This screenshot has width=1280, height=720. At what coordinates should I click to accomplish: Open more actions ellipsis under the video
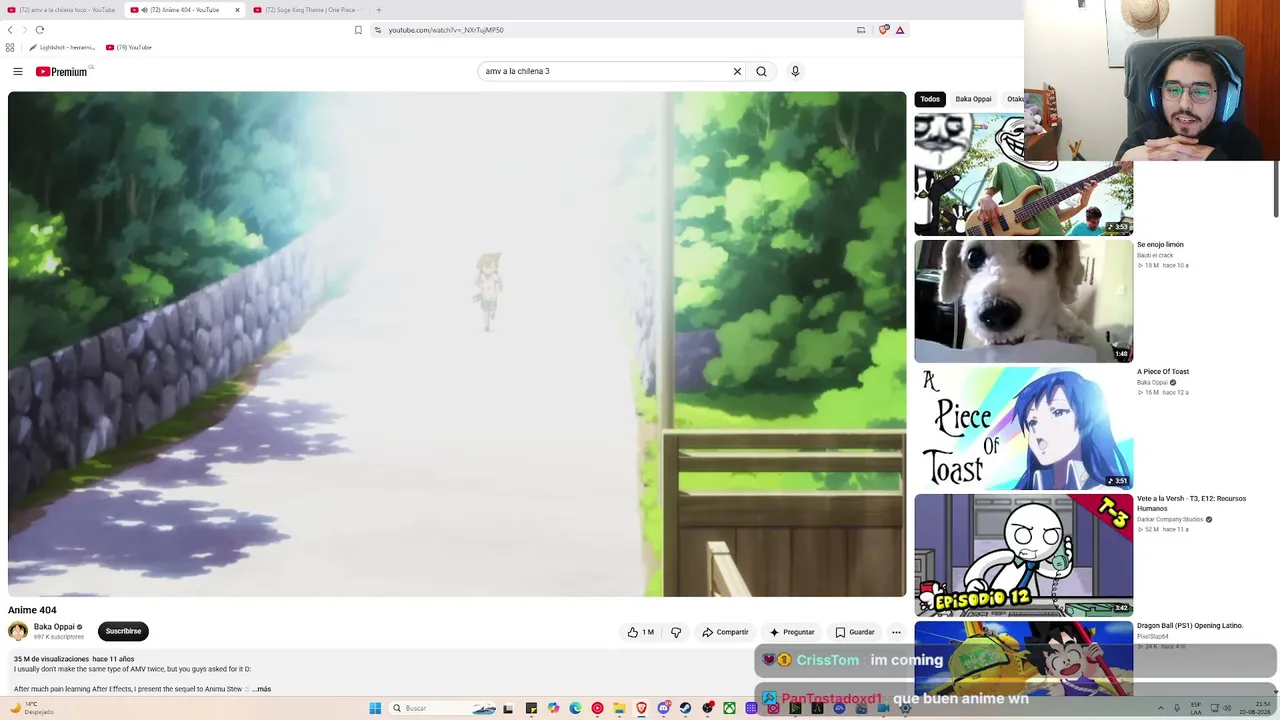coord(896,632)
